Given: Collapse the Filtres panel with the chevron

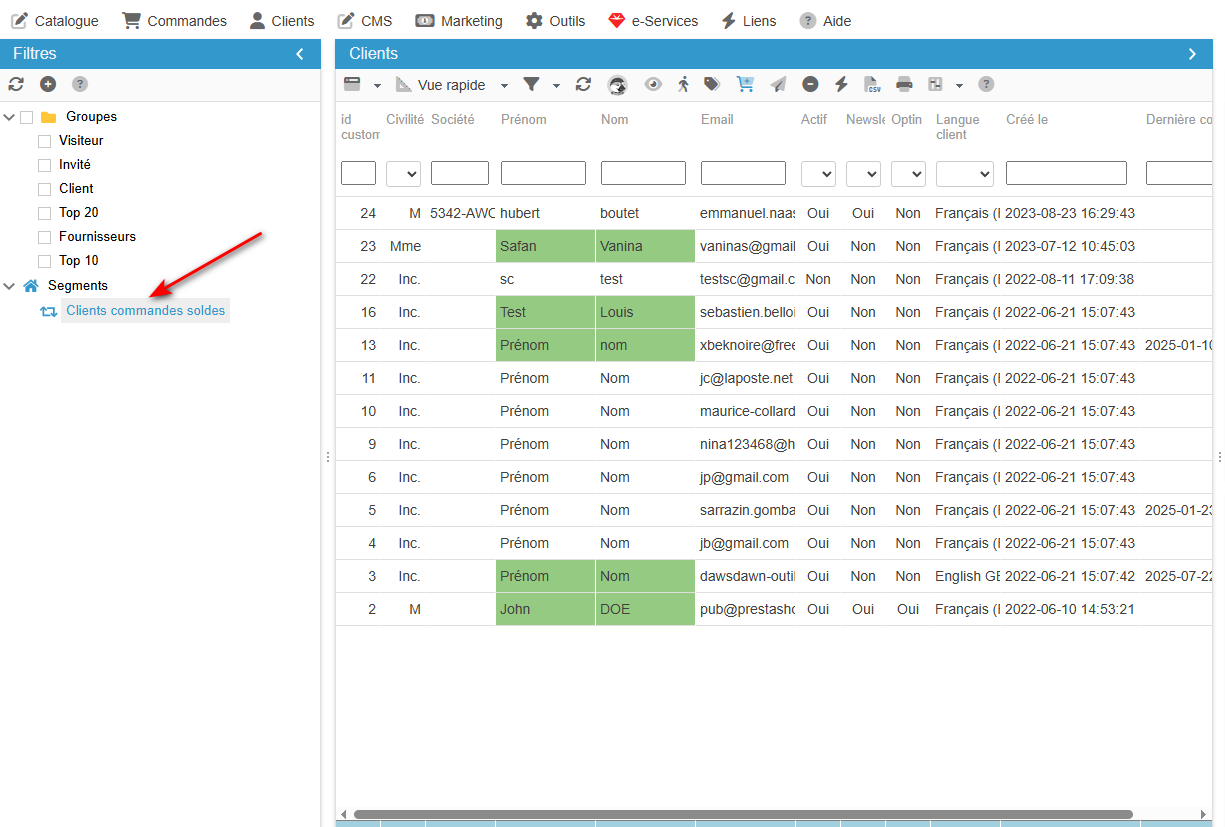Looking at the screenshot, I should pyautogui.click(x=300, y=54).
